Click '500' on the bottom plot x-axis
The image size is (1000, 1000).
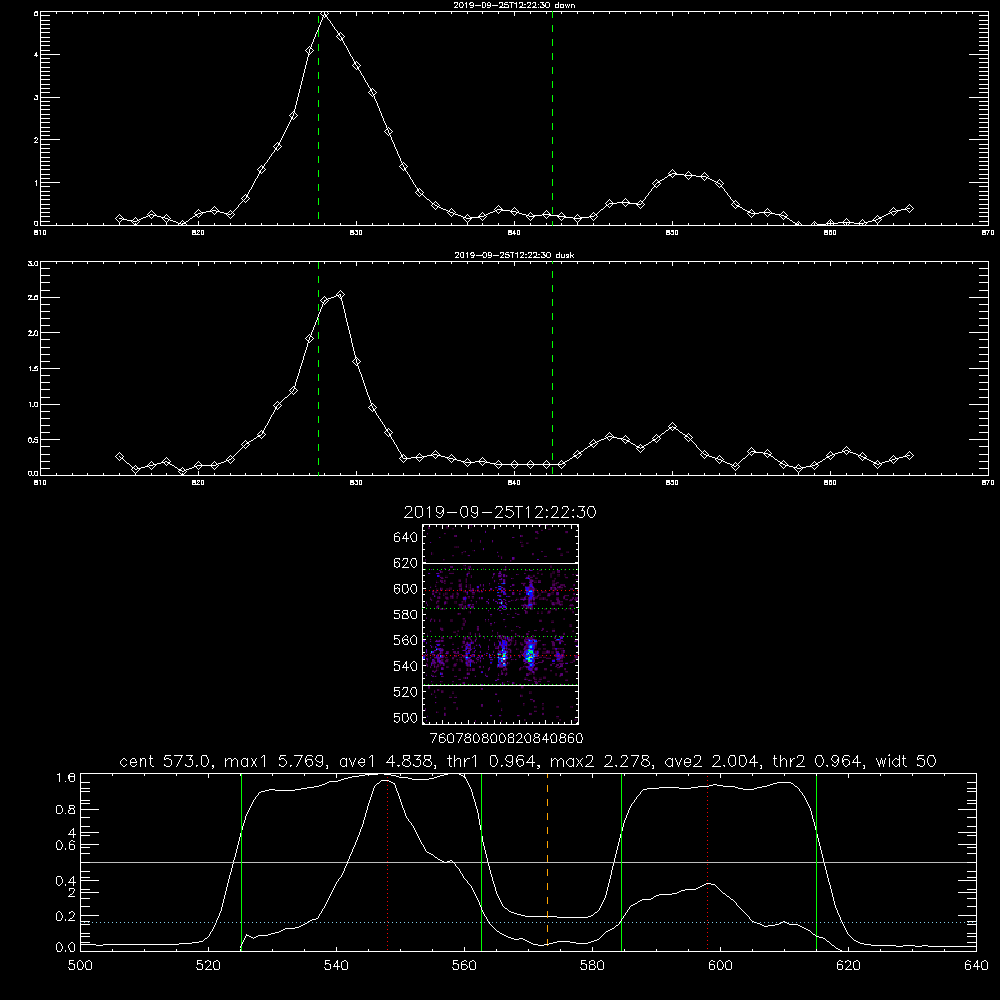pos(80,965)
